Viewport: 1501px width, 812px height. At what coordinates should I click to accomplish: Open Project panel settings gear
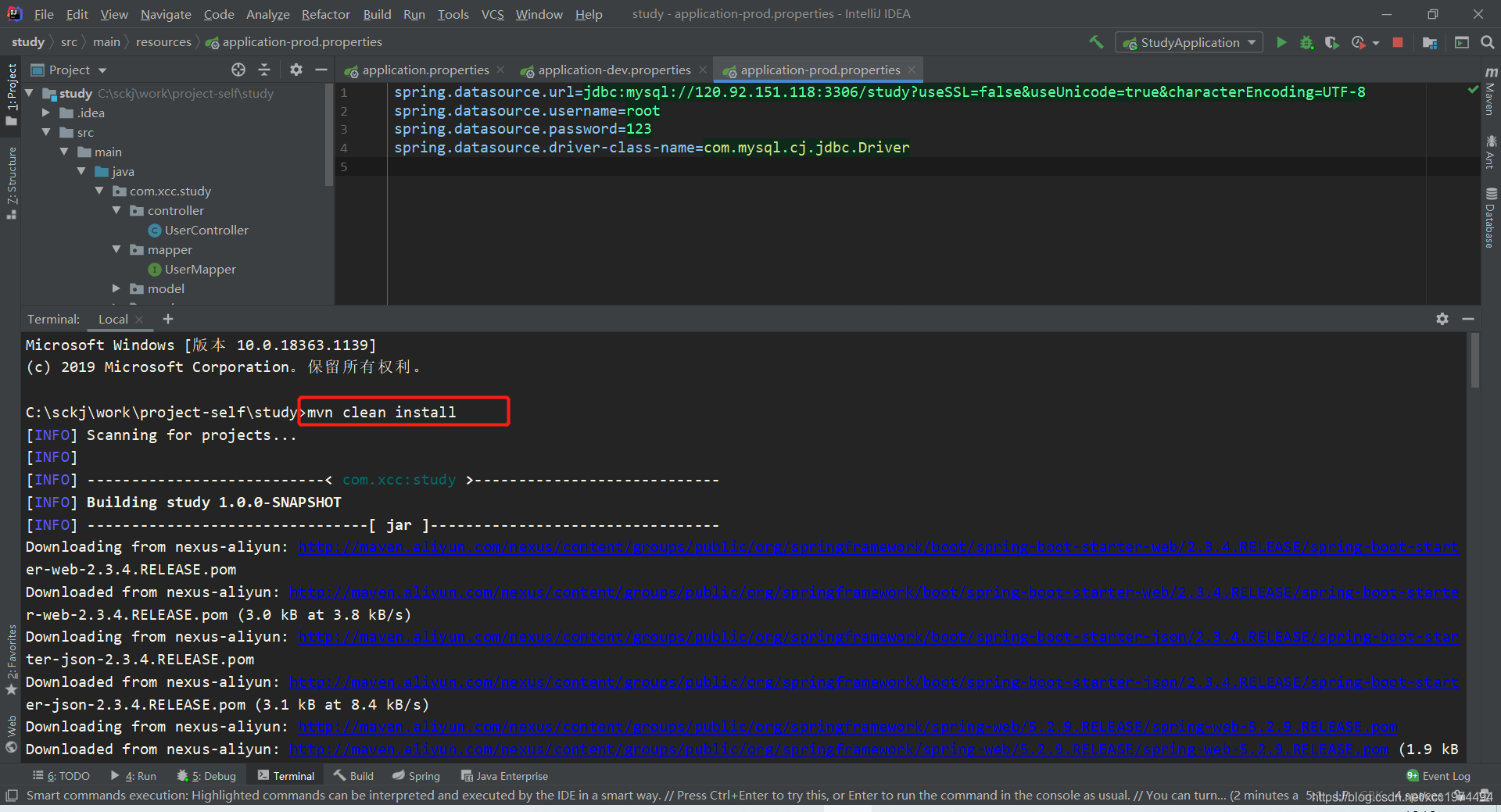click(x=296, y=70)
